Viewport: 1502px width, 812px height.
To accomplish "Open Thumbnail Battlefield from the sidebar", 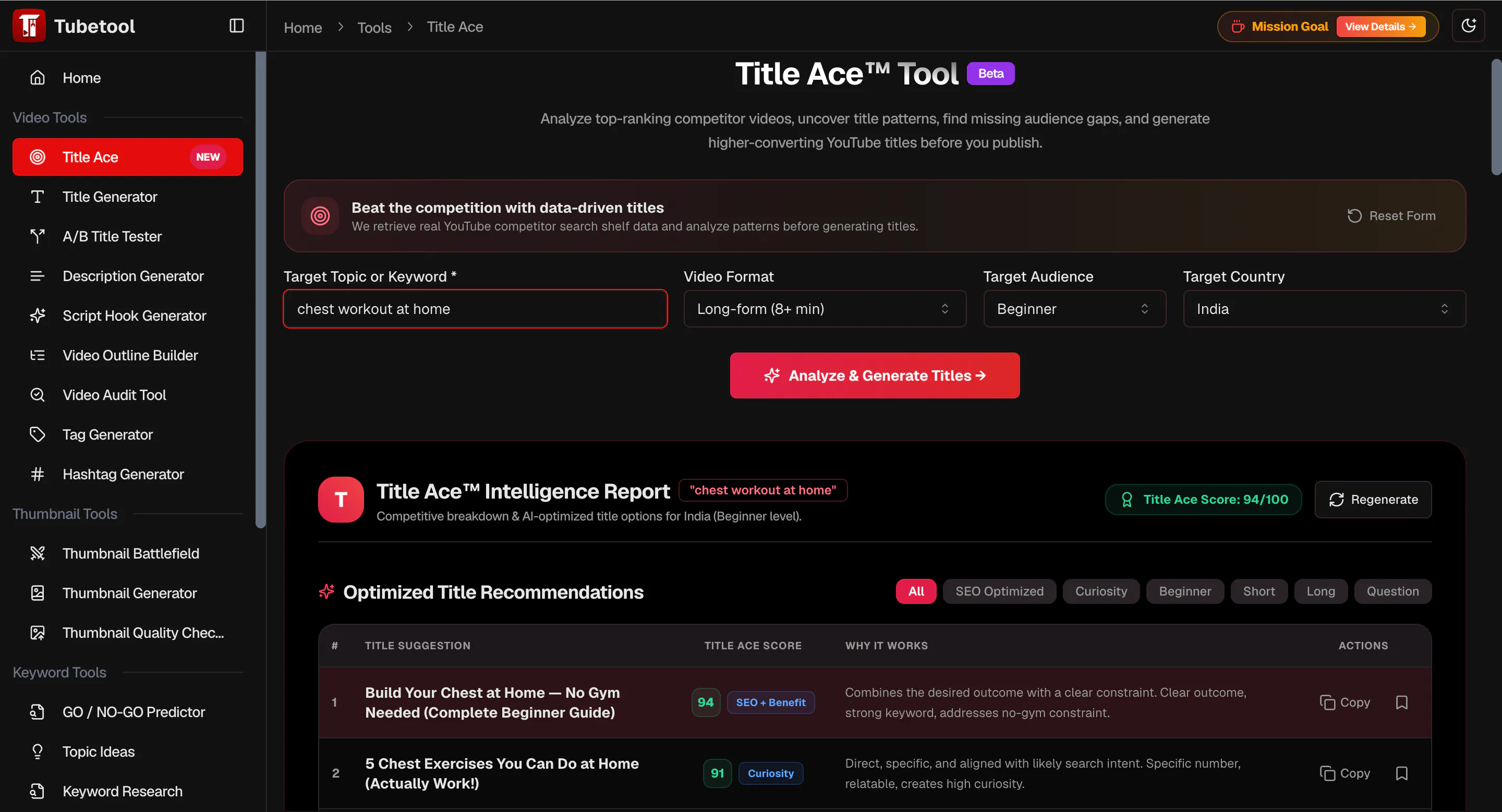I will 128,553.
